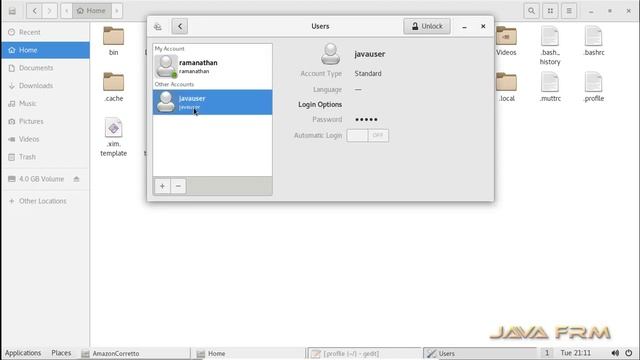Click the volume speaker icon
Image resolution: width=640 pixels, height=360 pixels.
click(615, 353)
